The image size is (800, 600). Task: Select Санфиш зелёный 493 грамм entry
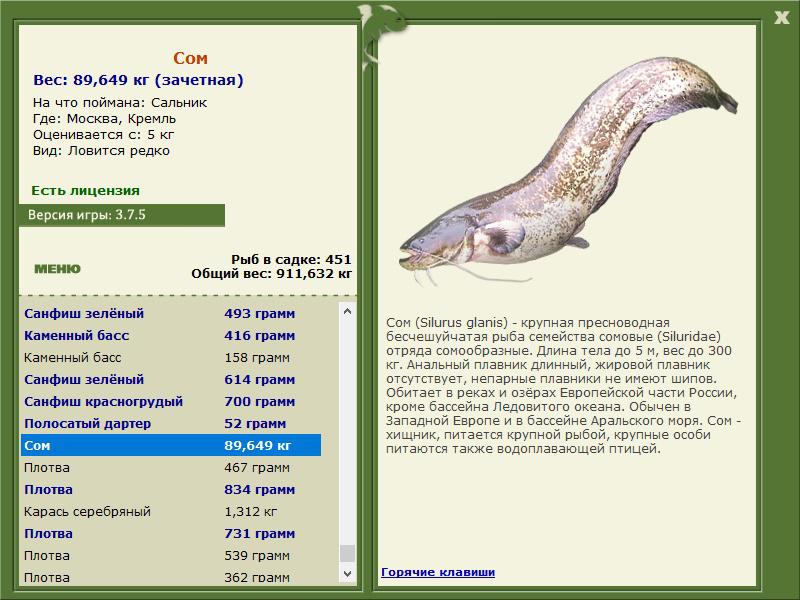pos(171,313)
